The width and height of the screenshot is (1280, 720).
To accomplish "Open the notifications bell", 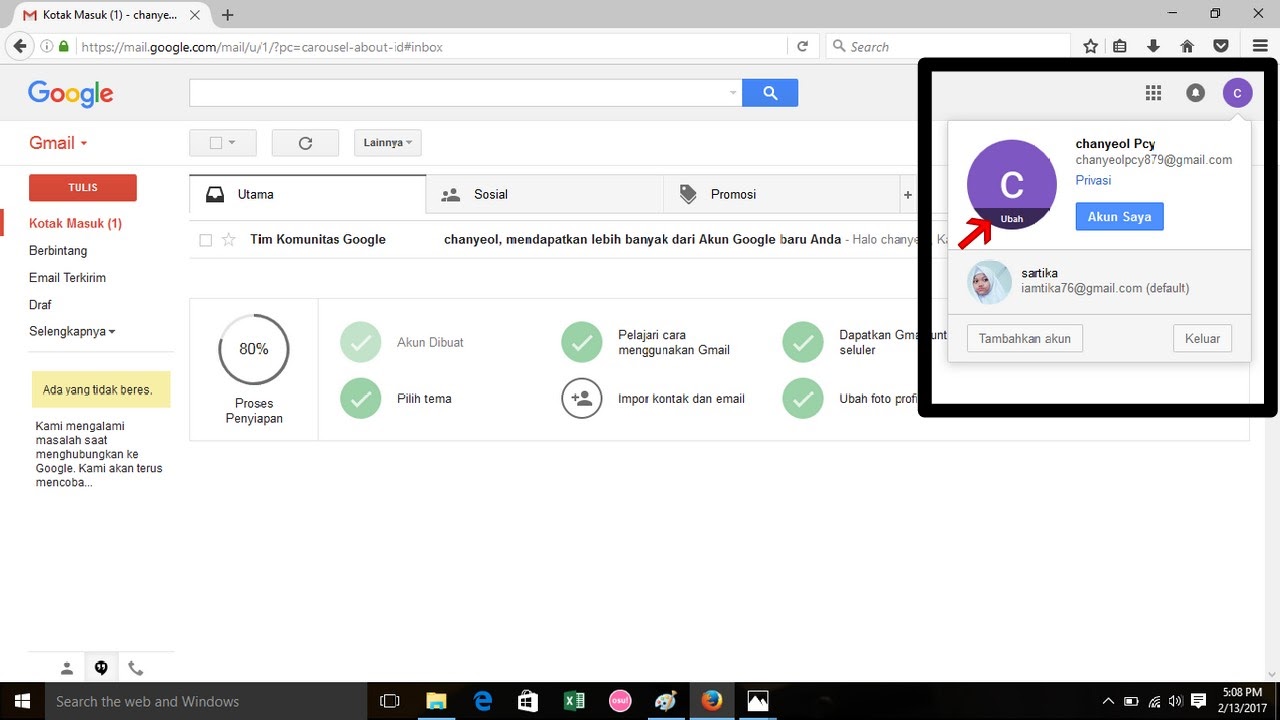I will (1195, 92).
